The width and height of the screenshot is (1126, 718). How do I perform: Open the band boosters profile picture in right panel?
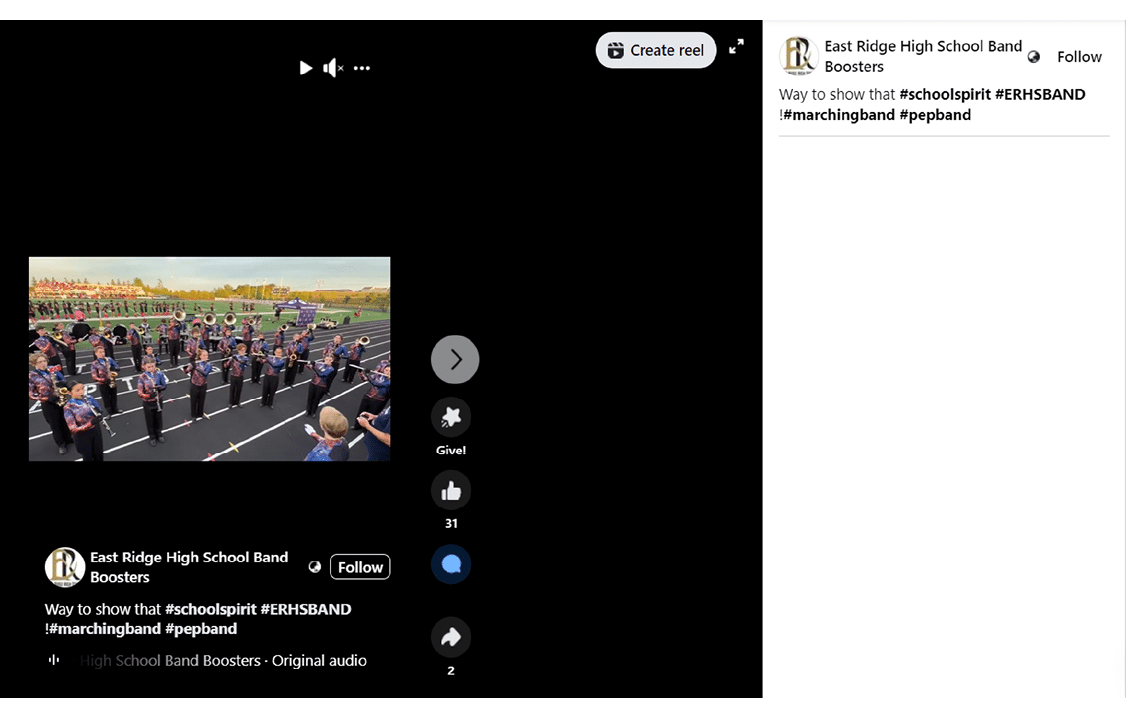799,57
